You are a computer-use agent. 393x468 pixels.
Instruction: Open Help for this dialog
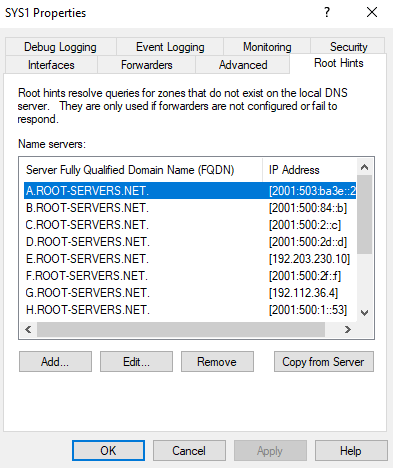(x=351, y=451)
